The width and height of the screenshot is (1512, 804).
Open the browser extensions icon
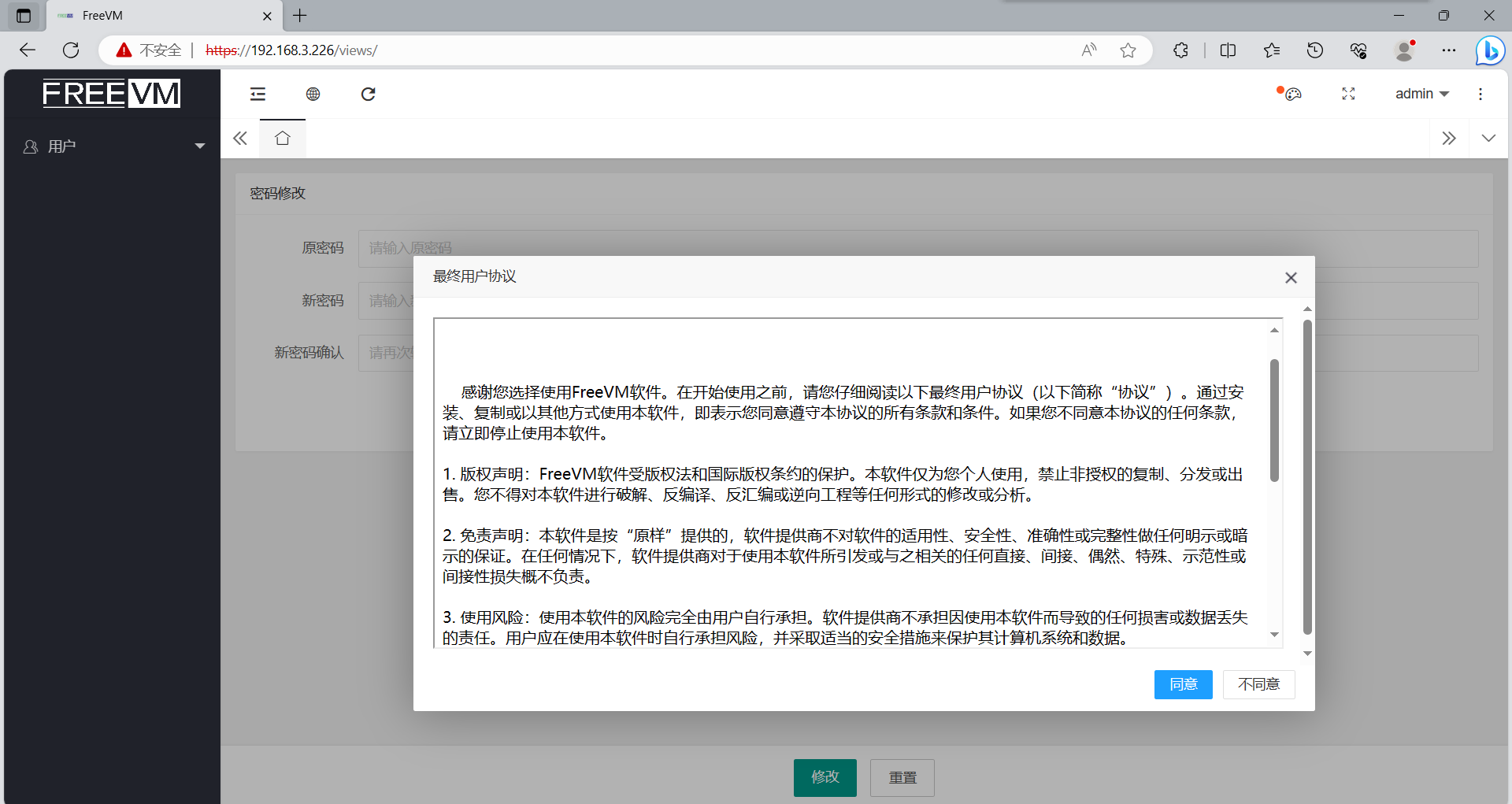(1180, 50)
